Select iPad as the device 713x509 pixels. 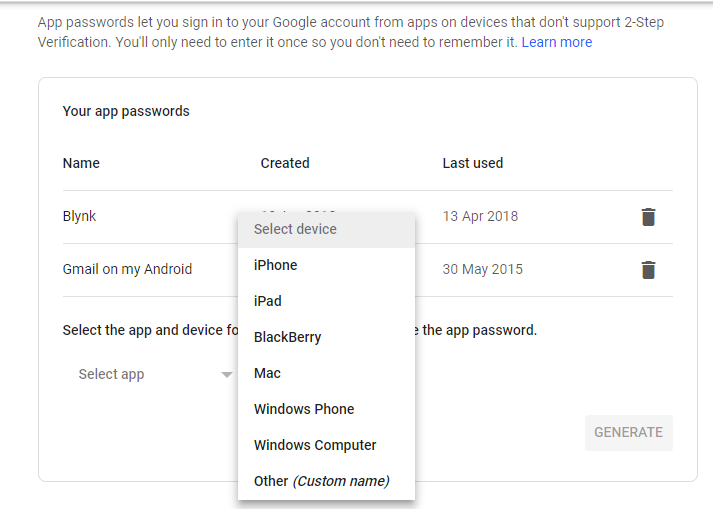[x=268, y=301]
